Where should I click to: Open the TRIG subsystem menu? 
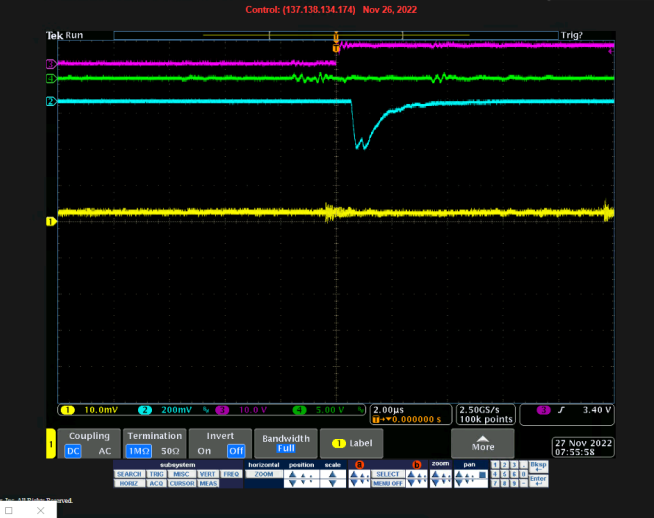pyautogui.click(x=155, y=474)
